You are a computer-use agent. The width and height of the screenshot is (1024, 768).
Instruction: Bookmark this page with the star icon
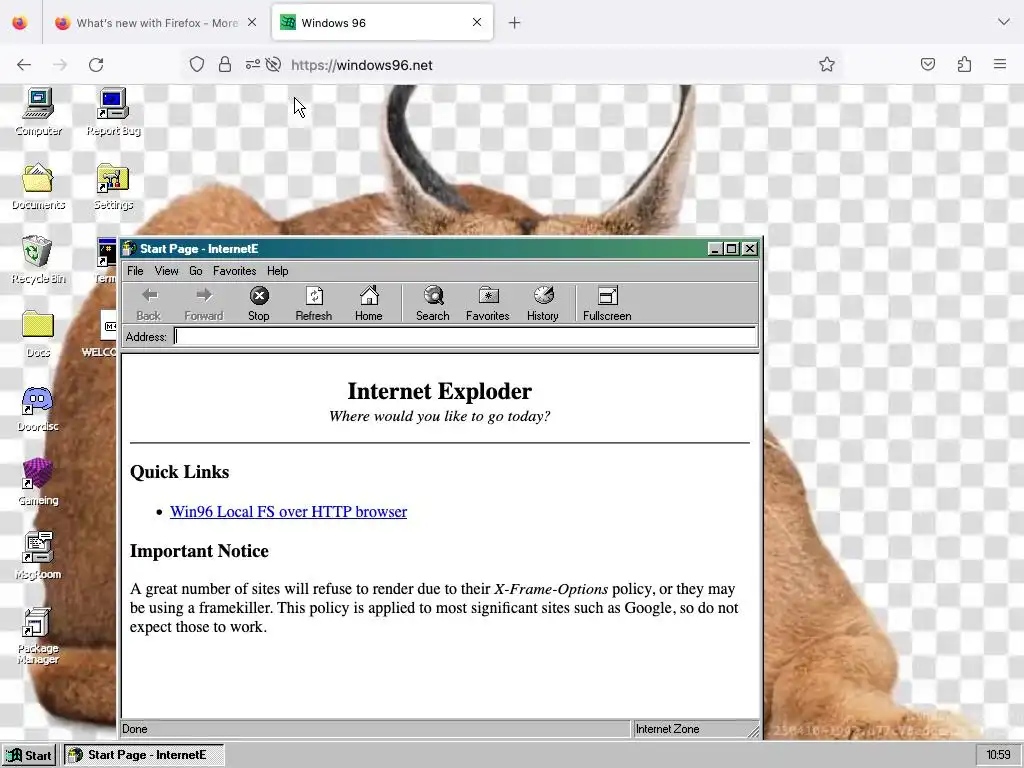[x=827, y=65]
